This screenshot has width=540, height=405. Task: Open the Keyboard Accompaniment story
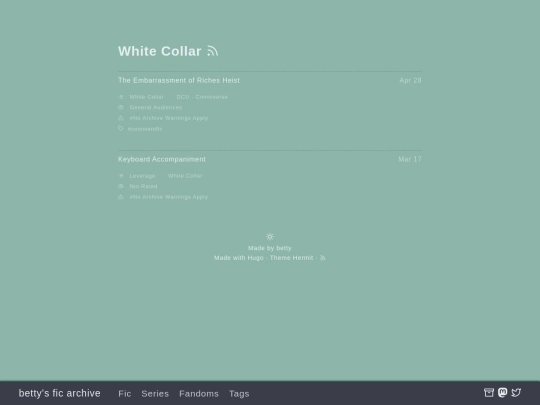pyautogui.click(x=162, y=159)
